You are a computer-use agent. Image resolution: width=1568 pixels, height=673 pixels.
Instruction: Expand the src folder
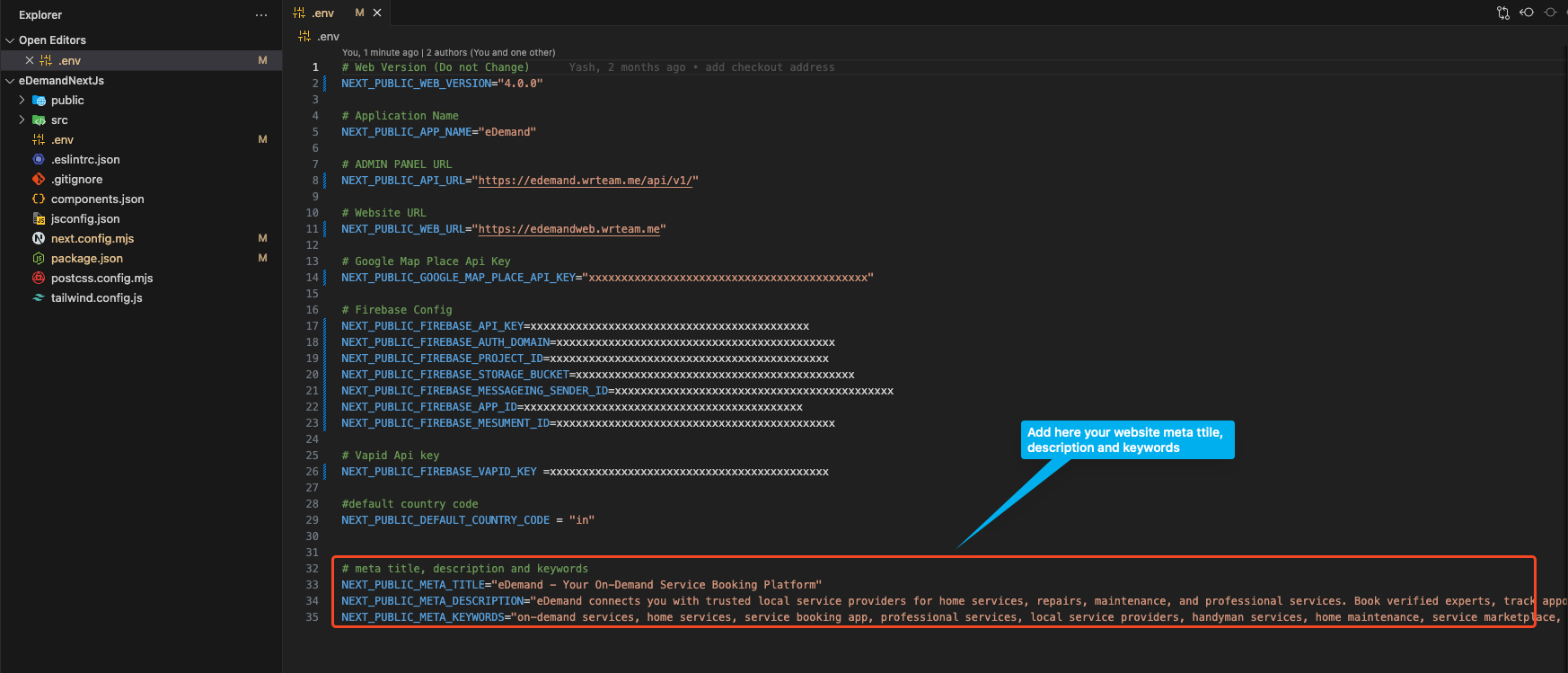[x=22, y=120]
